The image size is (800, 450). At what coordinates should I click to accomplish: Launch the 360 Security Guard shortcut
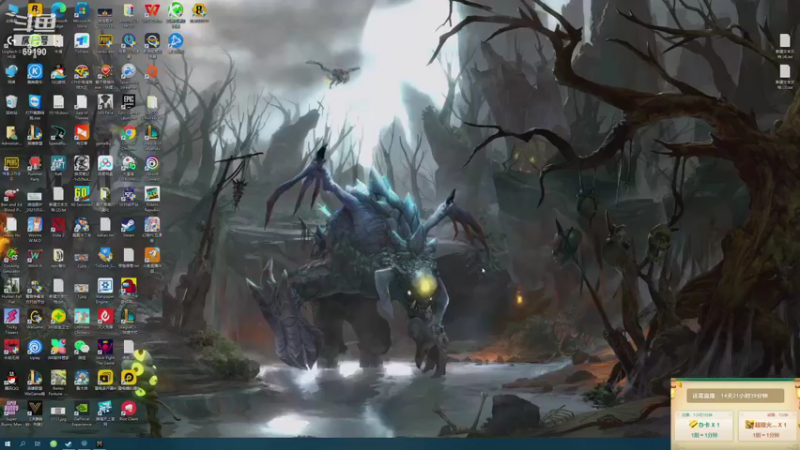coord(58,316)
